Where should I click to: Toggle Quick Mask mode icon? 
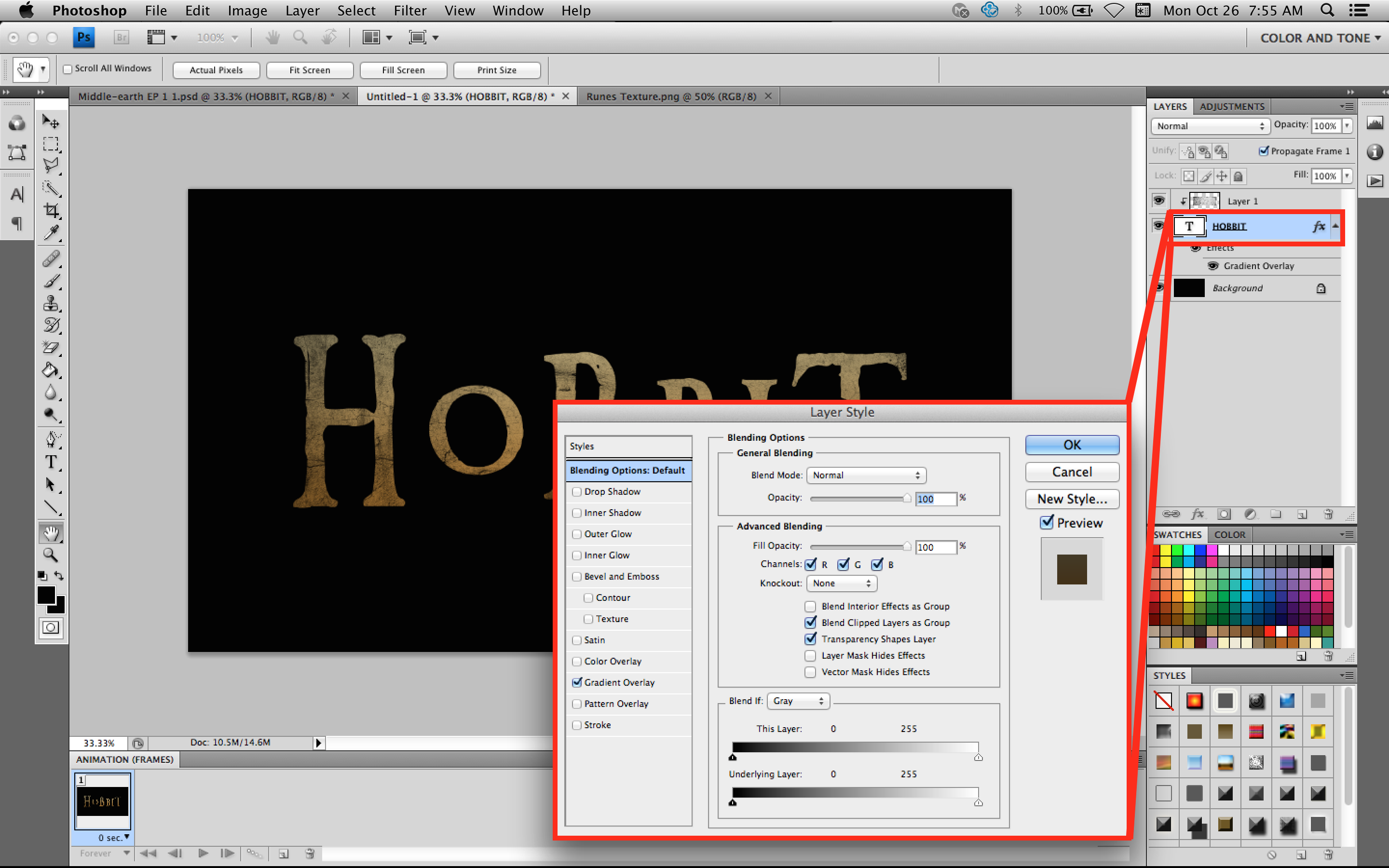point(51,627)
